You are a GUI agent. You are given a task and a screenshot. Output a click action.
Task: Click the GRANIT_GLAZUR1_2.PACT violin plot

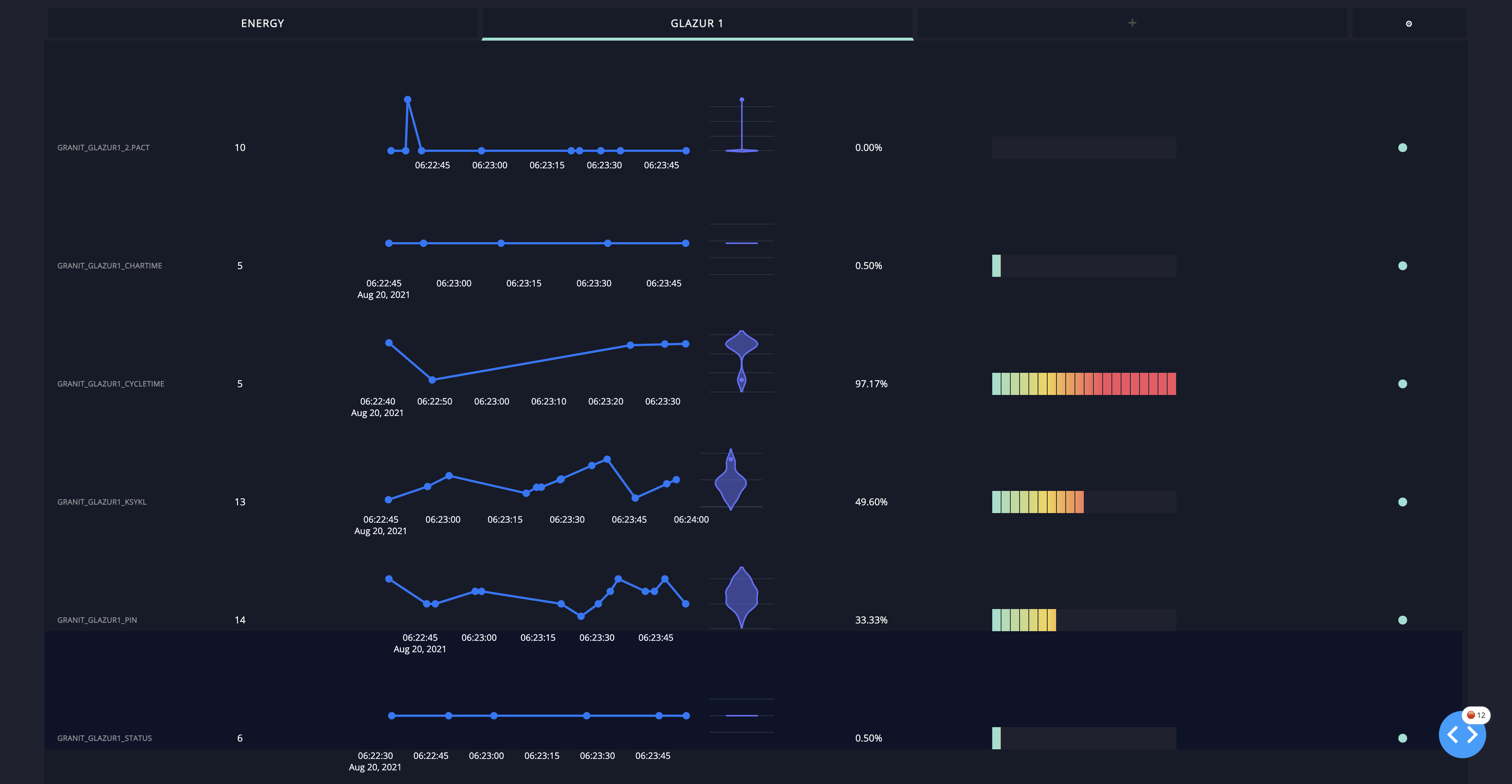(x=742, y=125)
